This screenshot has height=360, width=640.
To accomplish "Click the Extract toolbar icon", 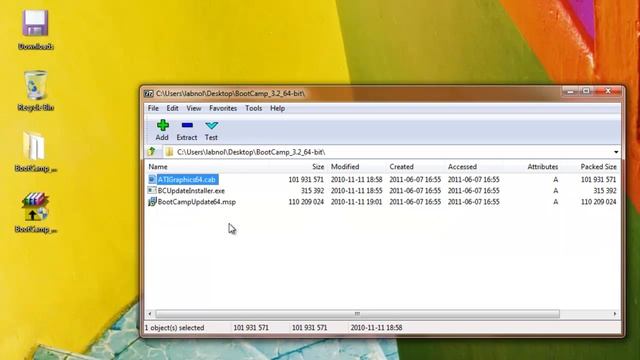I will click(x=187, y=125).
